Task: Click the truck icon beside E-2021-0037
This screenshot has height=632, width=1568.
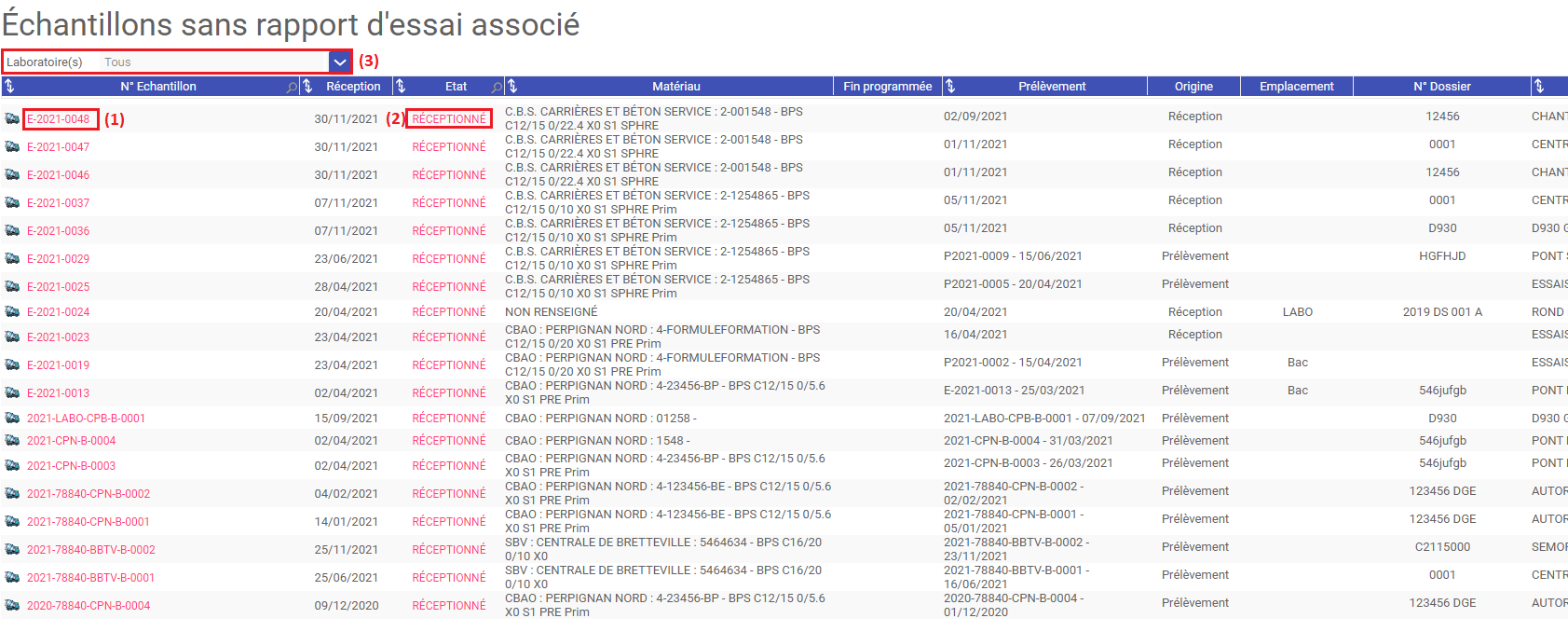Action: tap(12, 202)
